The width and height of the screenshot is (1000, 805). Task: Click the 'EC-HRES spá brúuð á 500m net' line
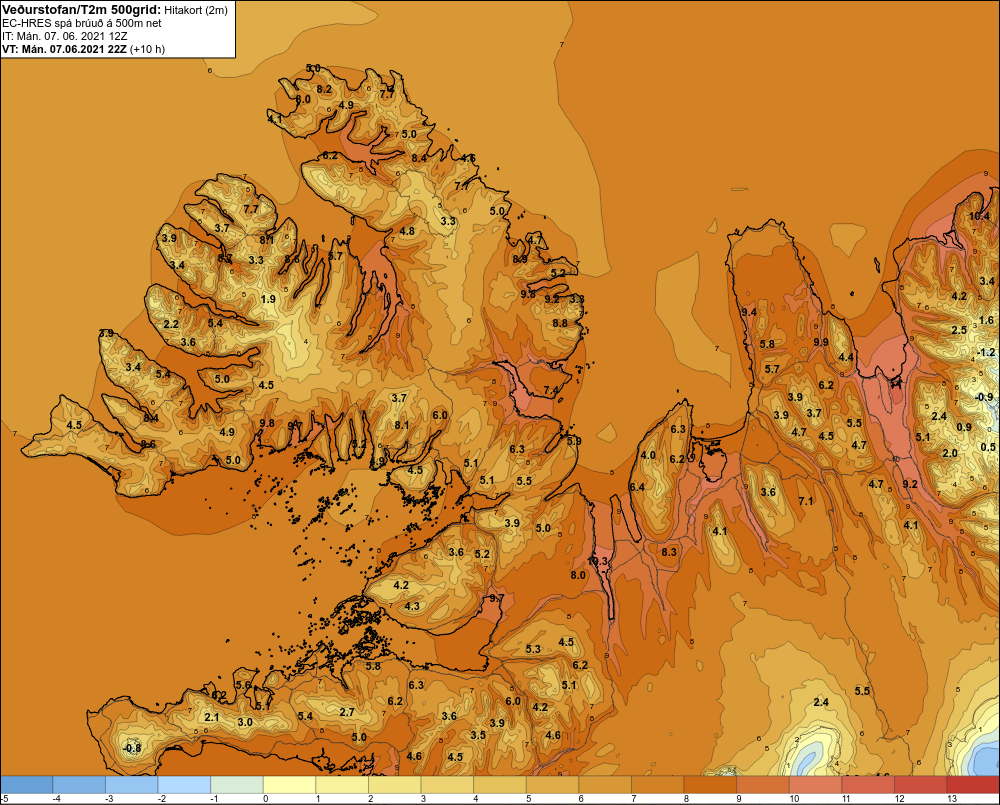82,23
